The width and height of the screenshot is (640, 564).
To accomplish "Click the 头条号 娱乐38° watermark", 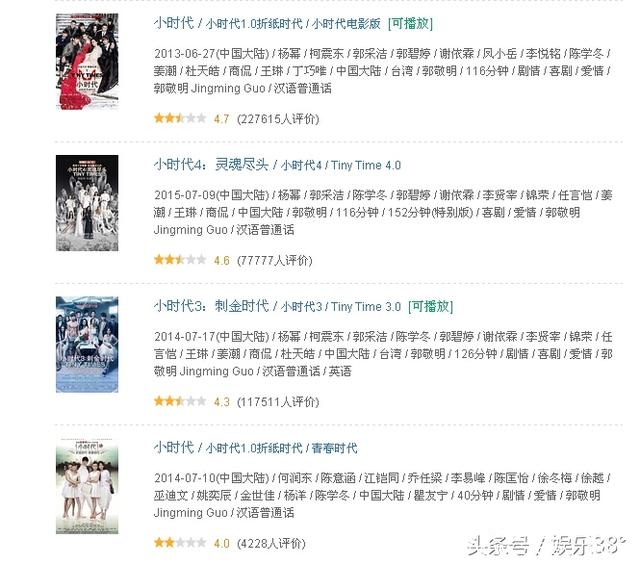I will pyautogui.click(x=547, y=545).
